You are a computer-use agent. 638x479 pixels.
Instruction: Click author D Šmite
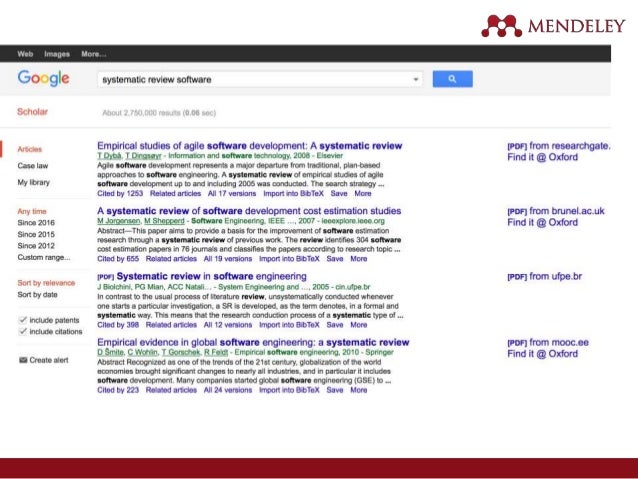110,352
